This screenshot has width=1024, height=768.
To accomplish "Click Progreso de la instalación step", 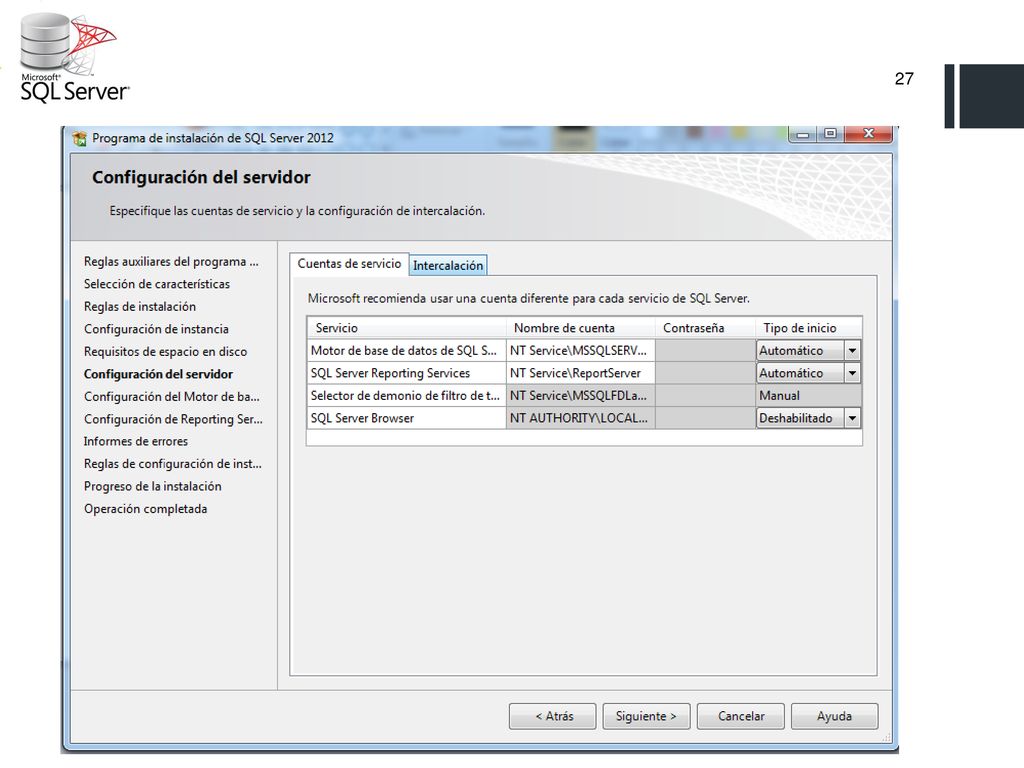I will point(153,487).
